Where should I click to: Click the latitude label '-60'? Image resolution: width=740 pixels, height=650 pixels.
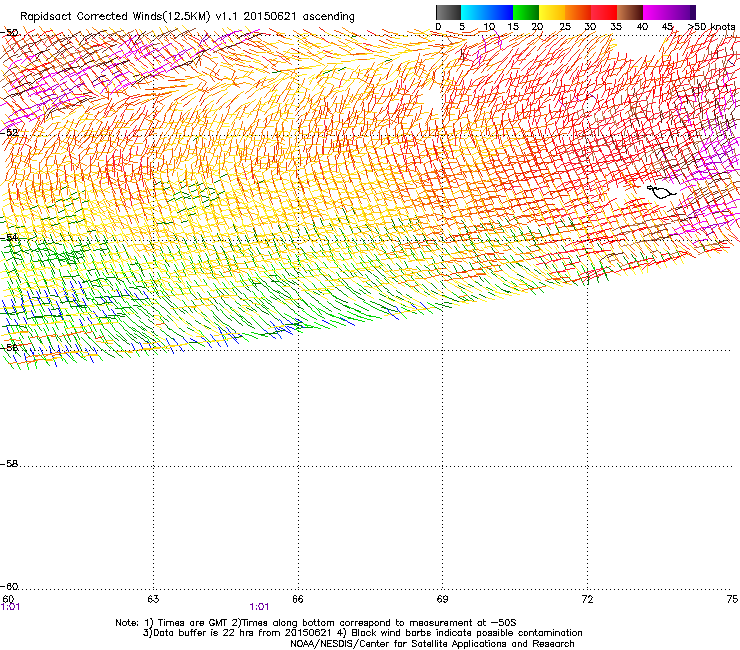tap(9, 587)
